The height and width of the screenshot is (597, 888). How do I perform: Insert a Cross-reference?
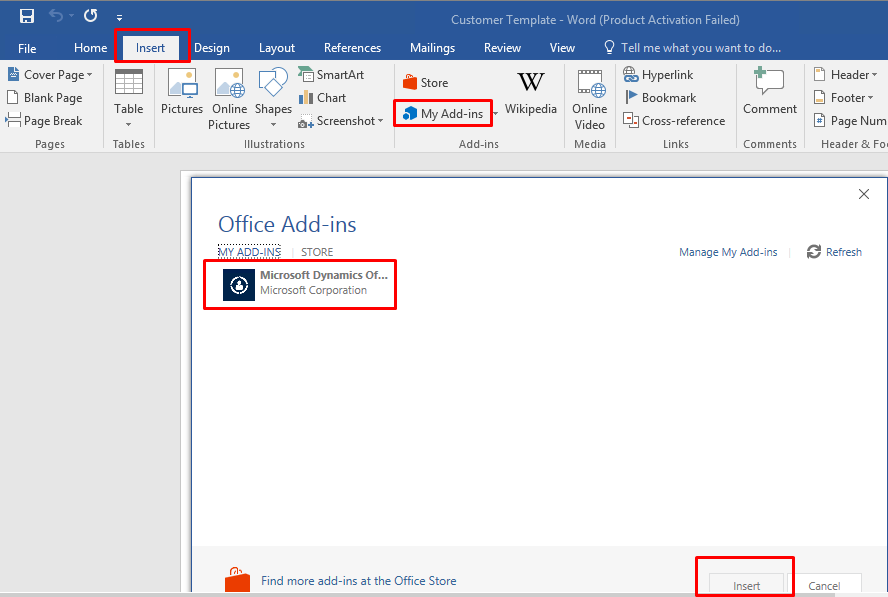[674, 121]
